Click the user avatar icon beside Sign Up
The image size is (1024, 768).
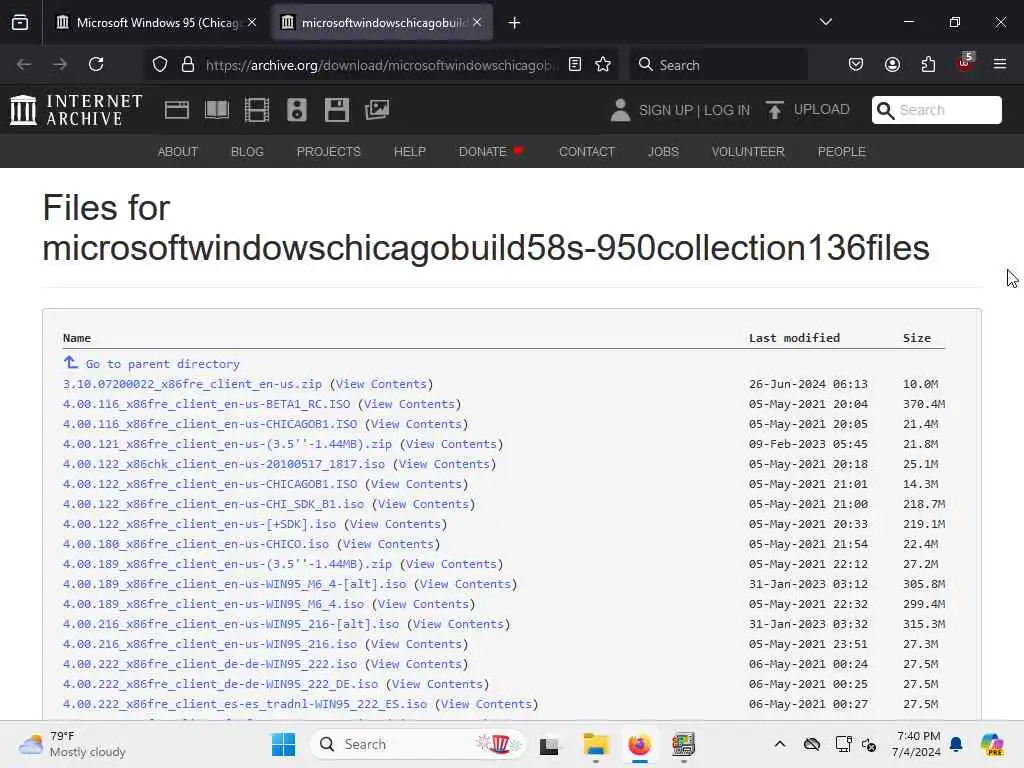620,110
